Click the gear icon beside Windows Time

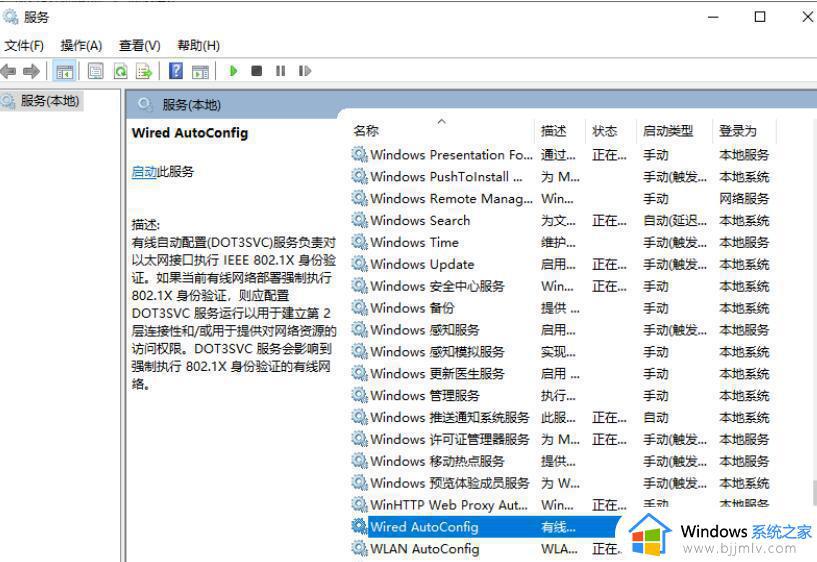click(360, 242)
